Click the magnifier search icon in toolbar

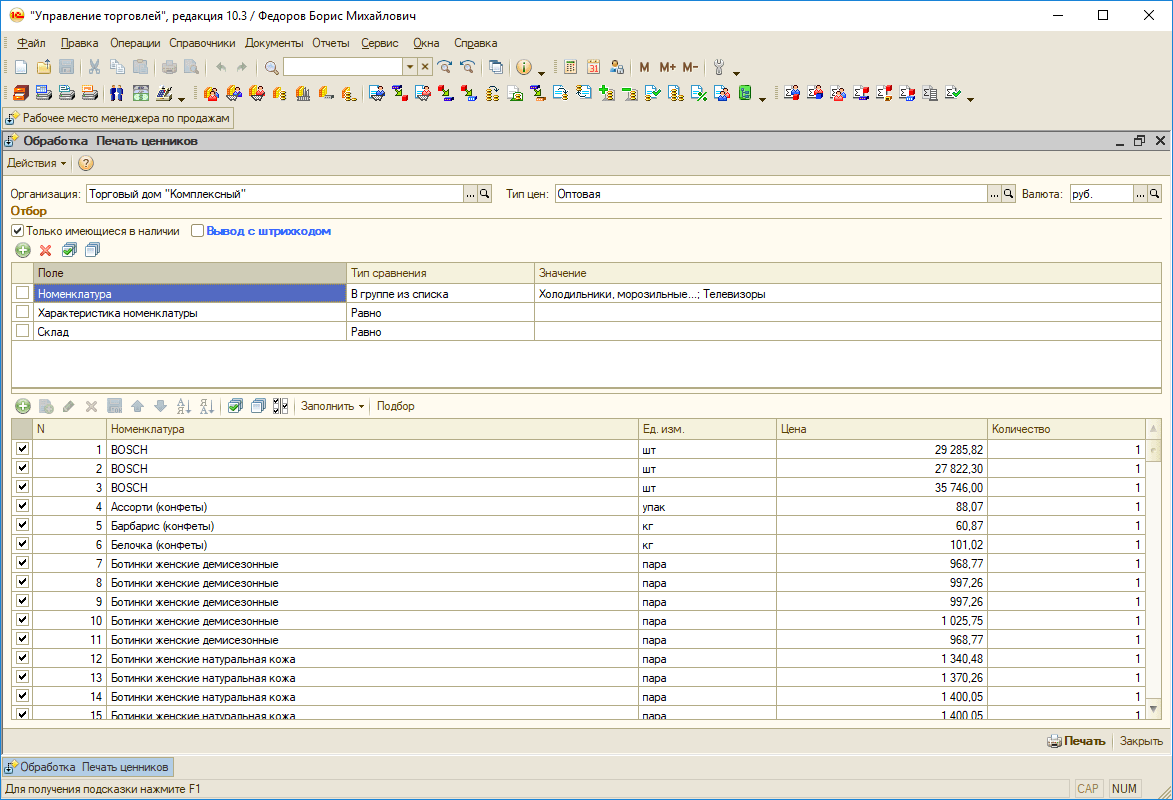coord(271,67)
